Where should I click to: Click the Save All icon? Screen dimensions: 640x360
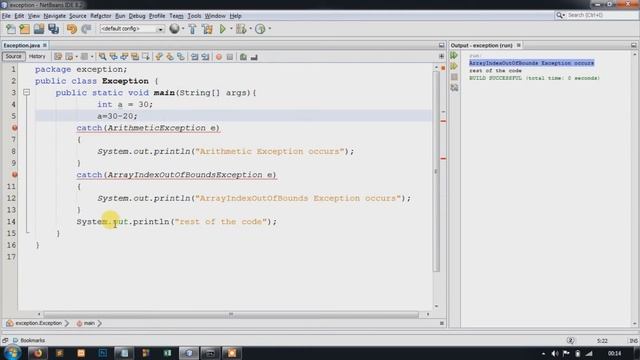click(x=53, y=29)
